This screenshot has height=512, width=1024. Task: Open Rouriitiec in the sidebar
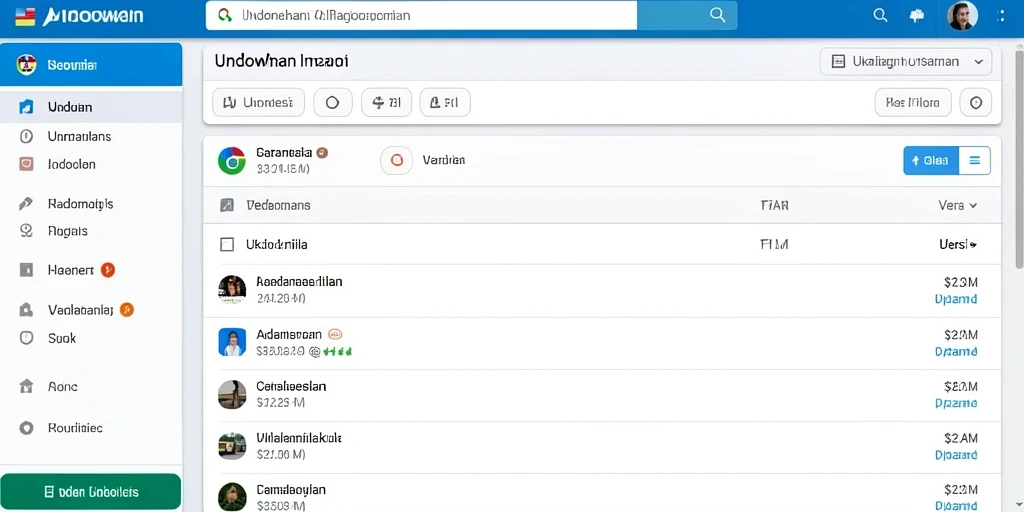pos(75,428)
